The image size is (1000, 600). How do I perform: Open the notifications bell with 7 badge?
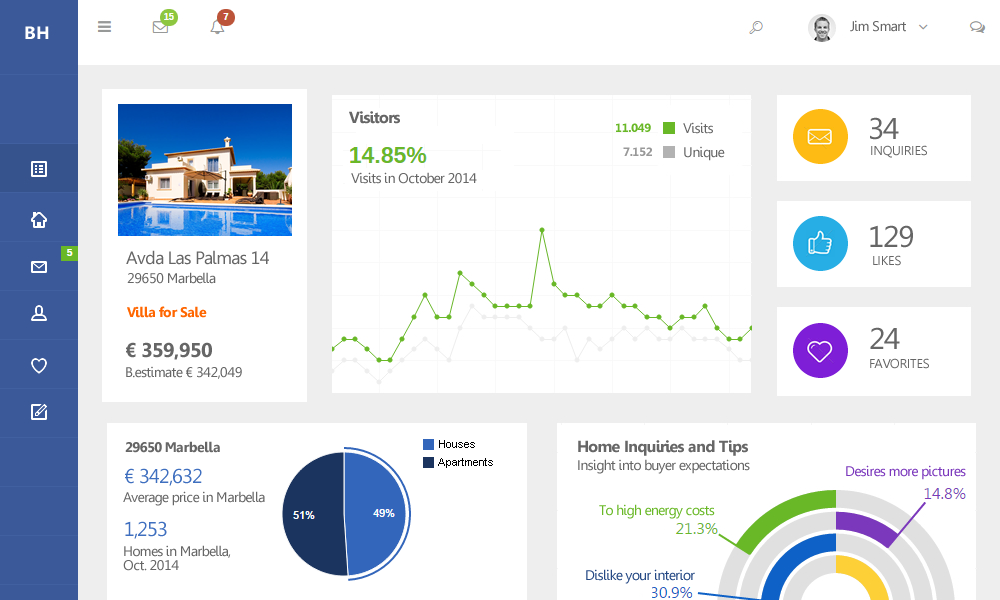pos(217,27)
